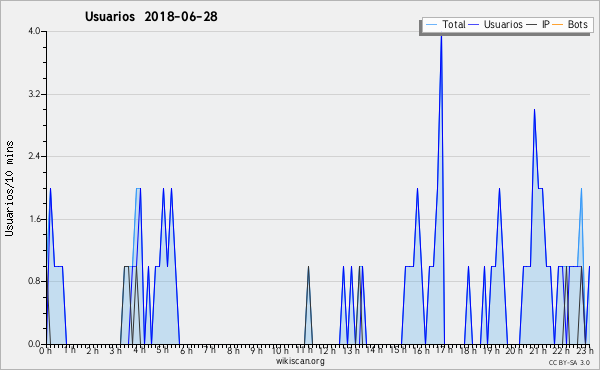This screenshot has height=370, width=600.
Task: Click the peak of 3 near 21 h
Action: 534,110
